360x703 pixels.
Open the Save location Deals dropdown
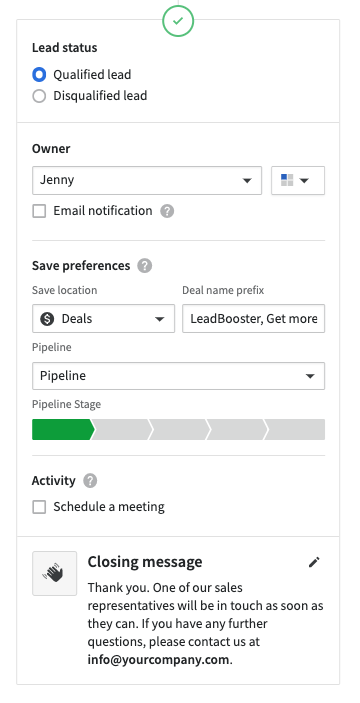(104, 319)
